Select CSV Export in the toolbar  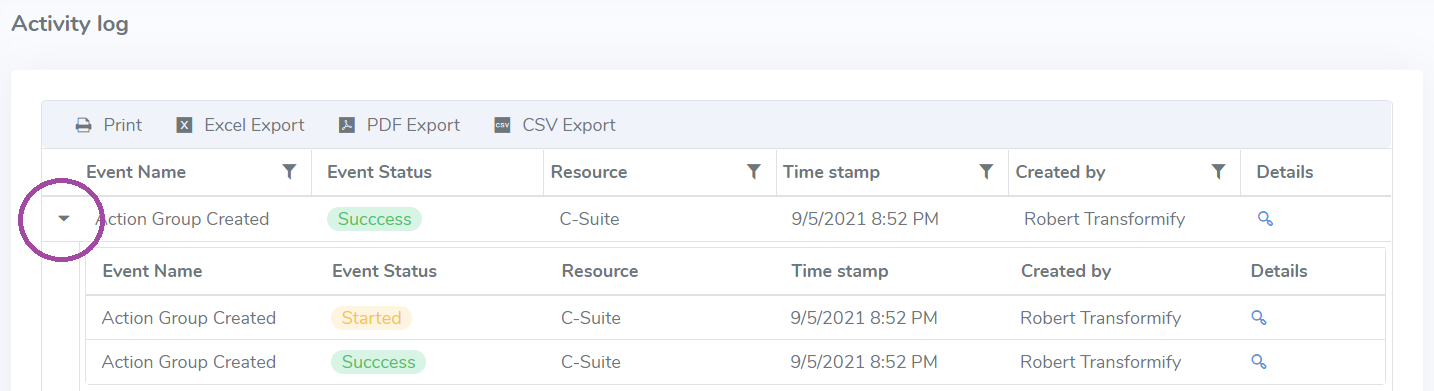(x=569, y=125)
